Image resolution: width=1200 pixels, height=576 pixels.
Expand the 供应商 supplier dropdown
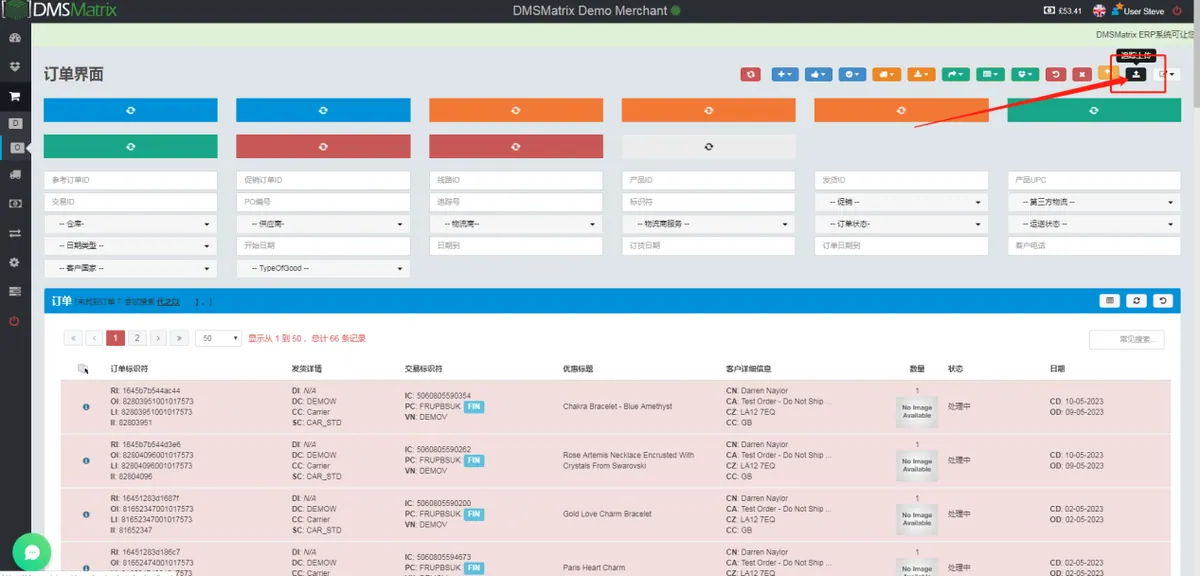[324, 224]
